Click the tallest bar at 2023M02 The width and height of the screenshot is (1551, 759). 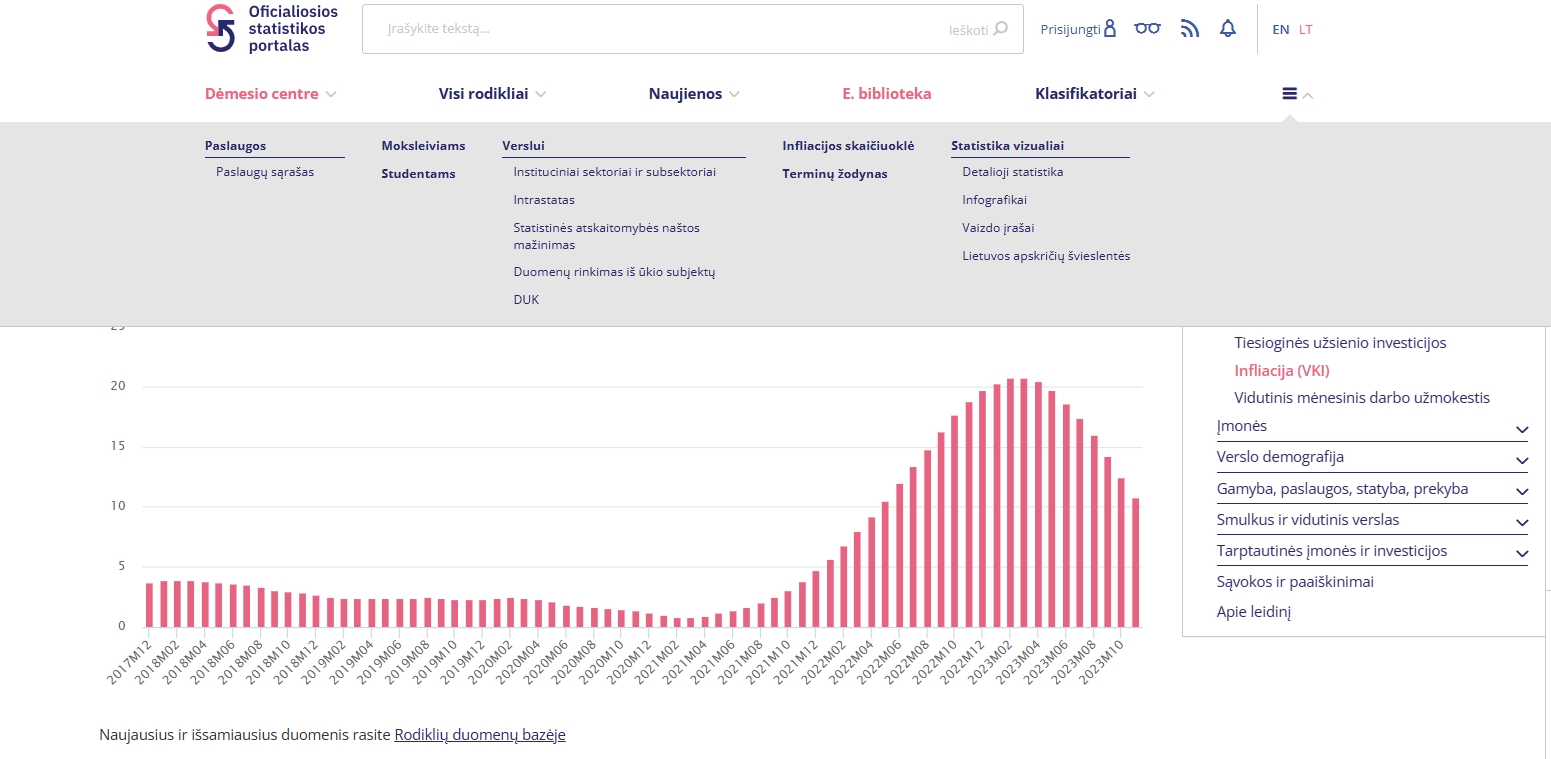click(x=1010, y=502)
